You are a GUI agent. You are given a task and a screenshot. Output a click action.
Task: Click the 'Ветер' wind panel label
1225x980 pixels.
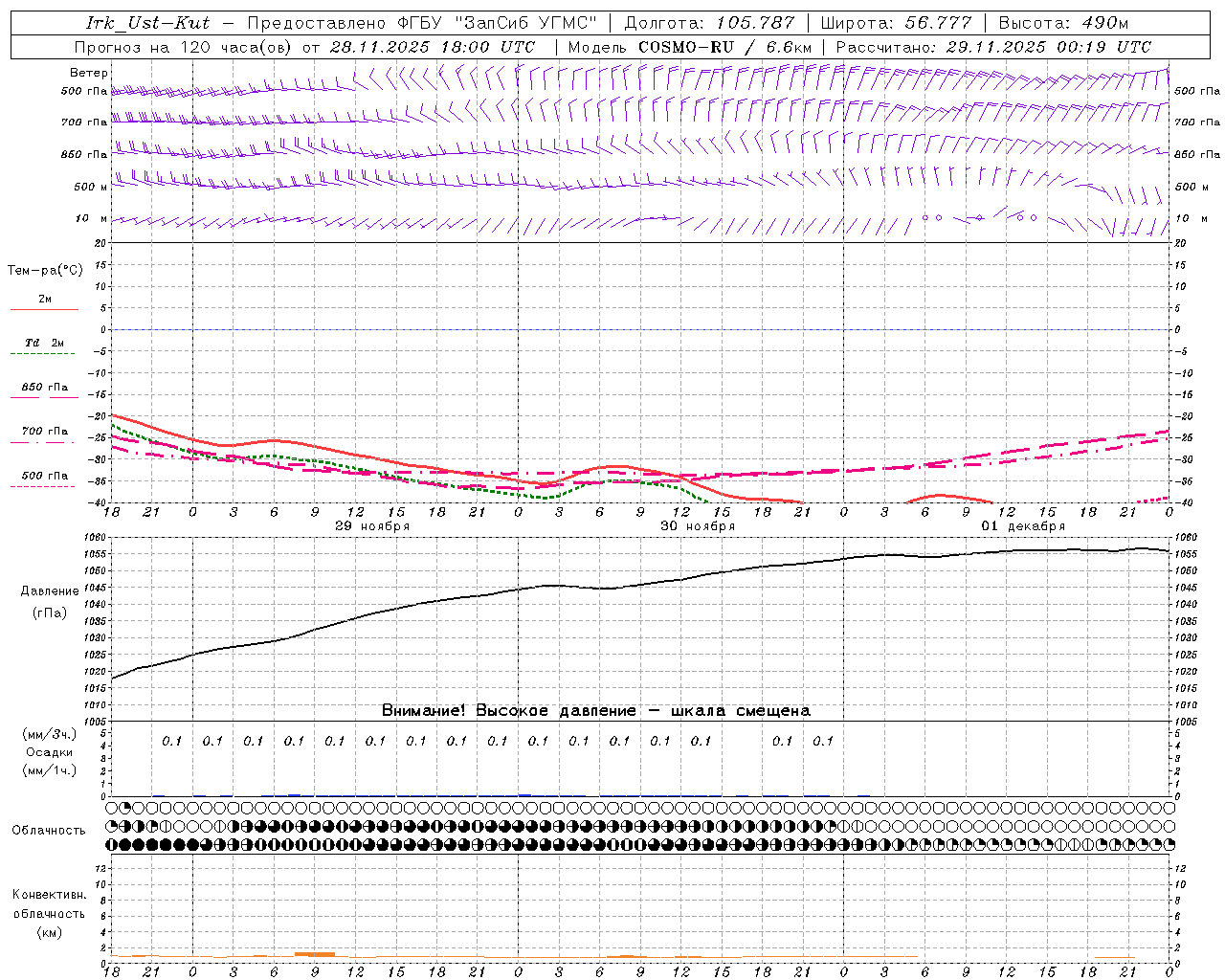(89, 73)
